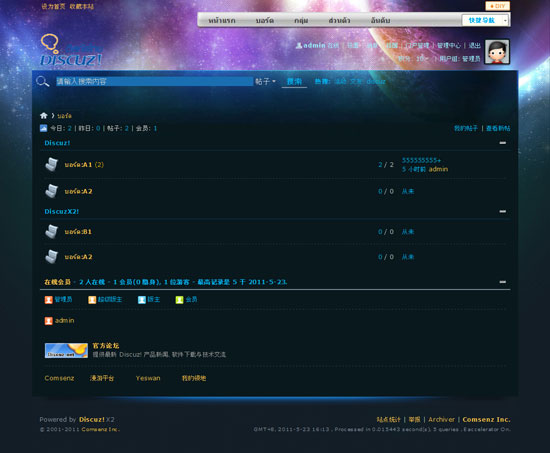Screen dimensions: 550x453
Task: Click the home icon in the breadcrumb
Action: pos(43,115)
